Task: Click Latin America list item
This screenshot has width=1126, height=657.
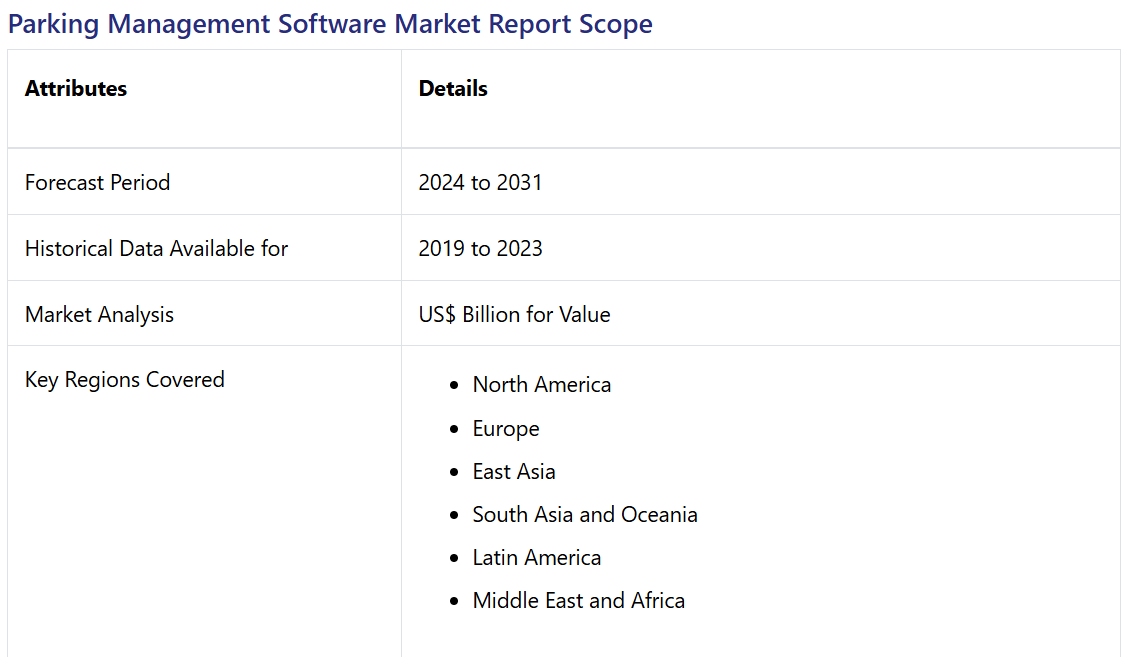Action: [537, 557]
